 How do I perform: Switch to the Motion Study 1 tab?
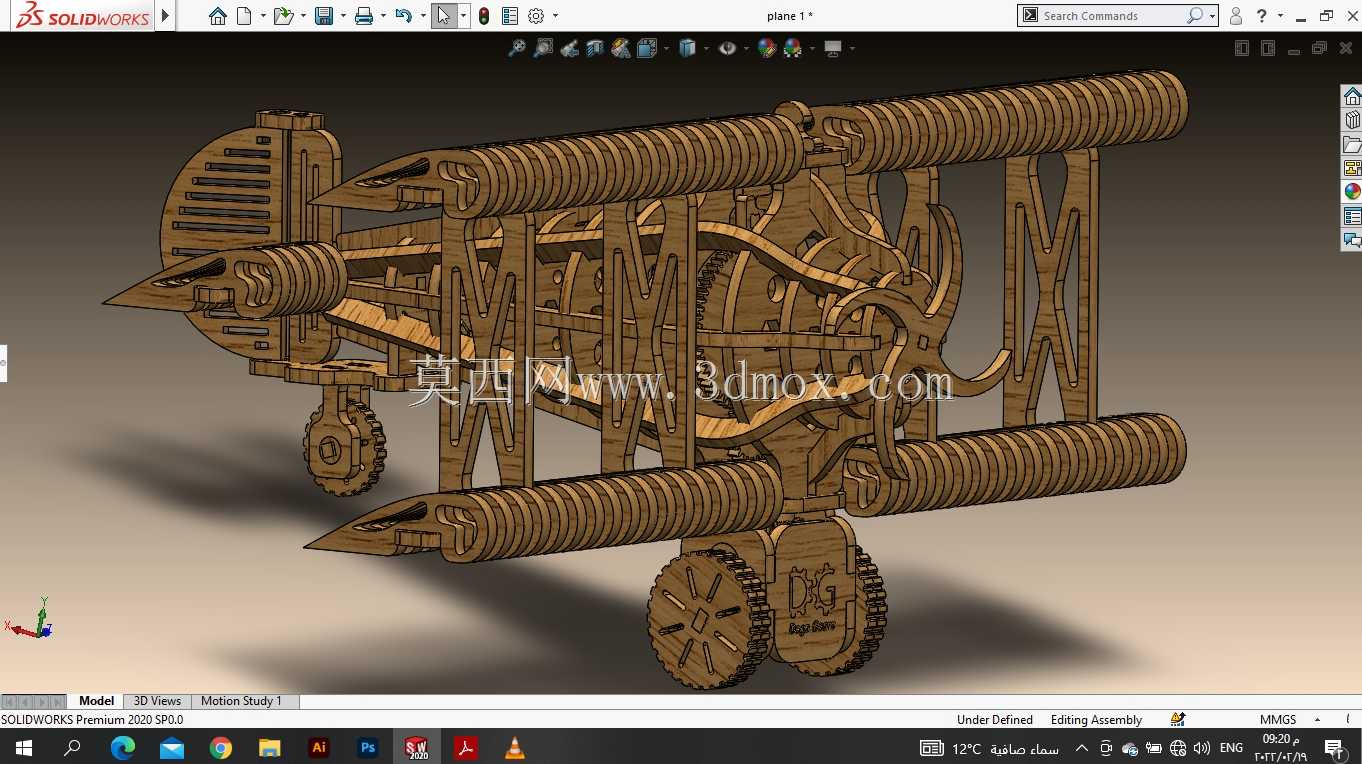[242, 701]
